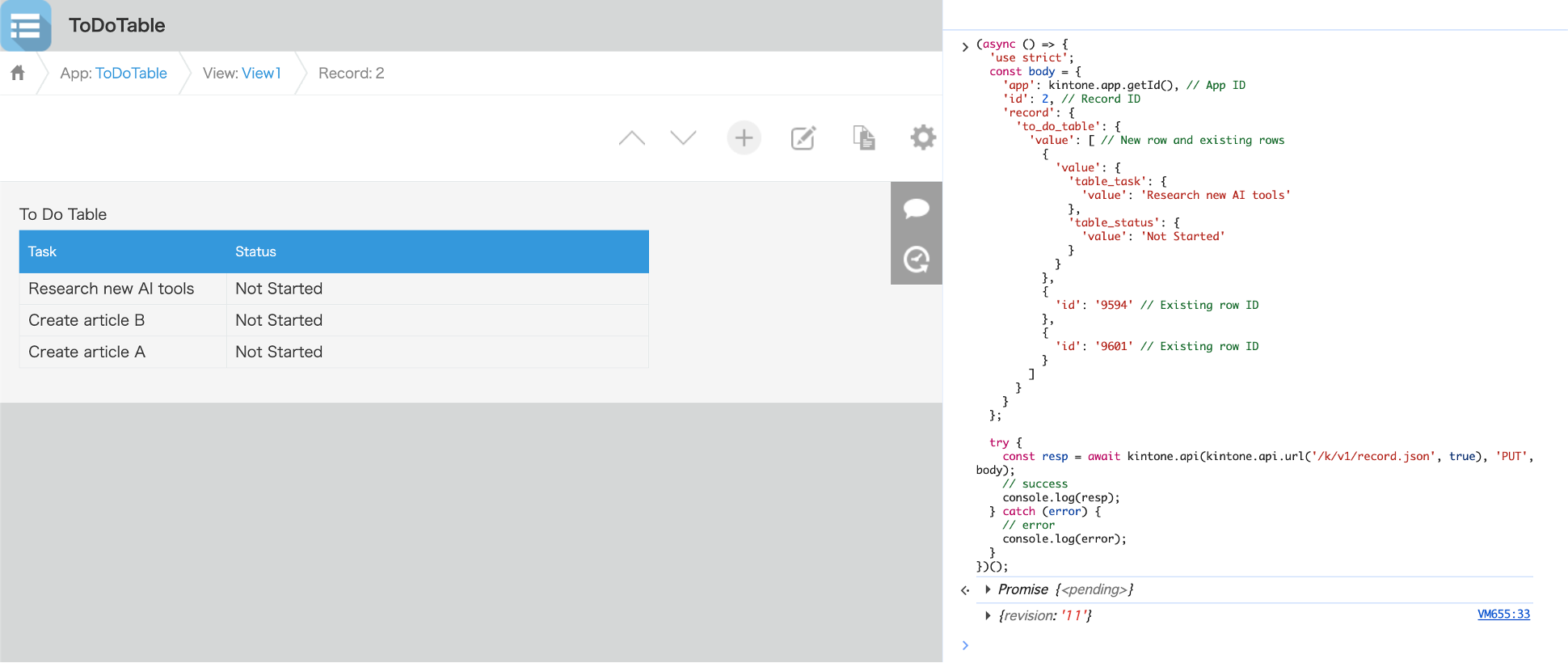Open the View1 link in breadcrumb

point(262,74)
